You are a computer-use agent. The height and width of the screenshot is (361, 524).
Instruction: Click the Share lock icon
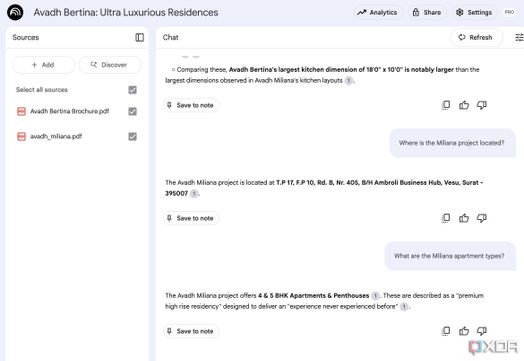(416, 12)
